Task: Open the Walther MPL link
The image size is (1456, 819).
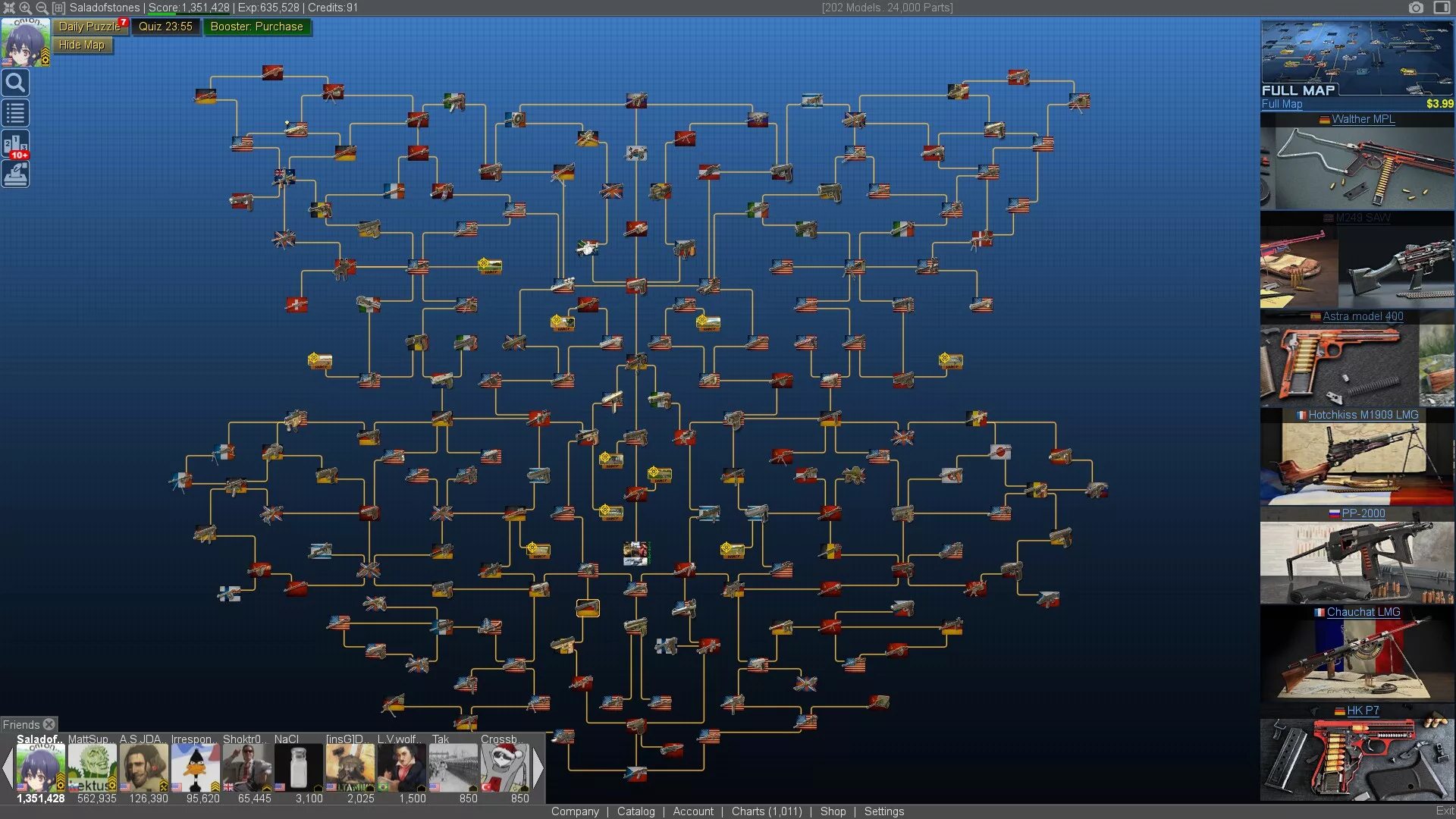Action: (1363, 119)
